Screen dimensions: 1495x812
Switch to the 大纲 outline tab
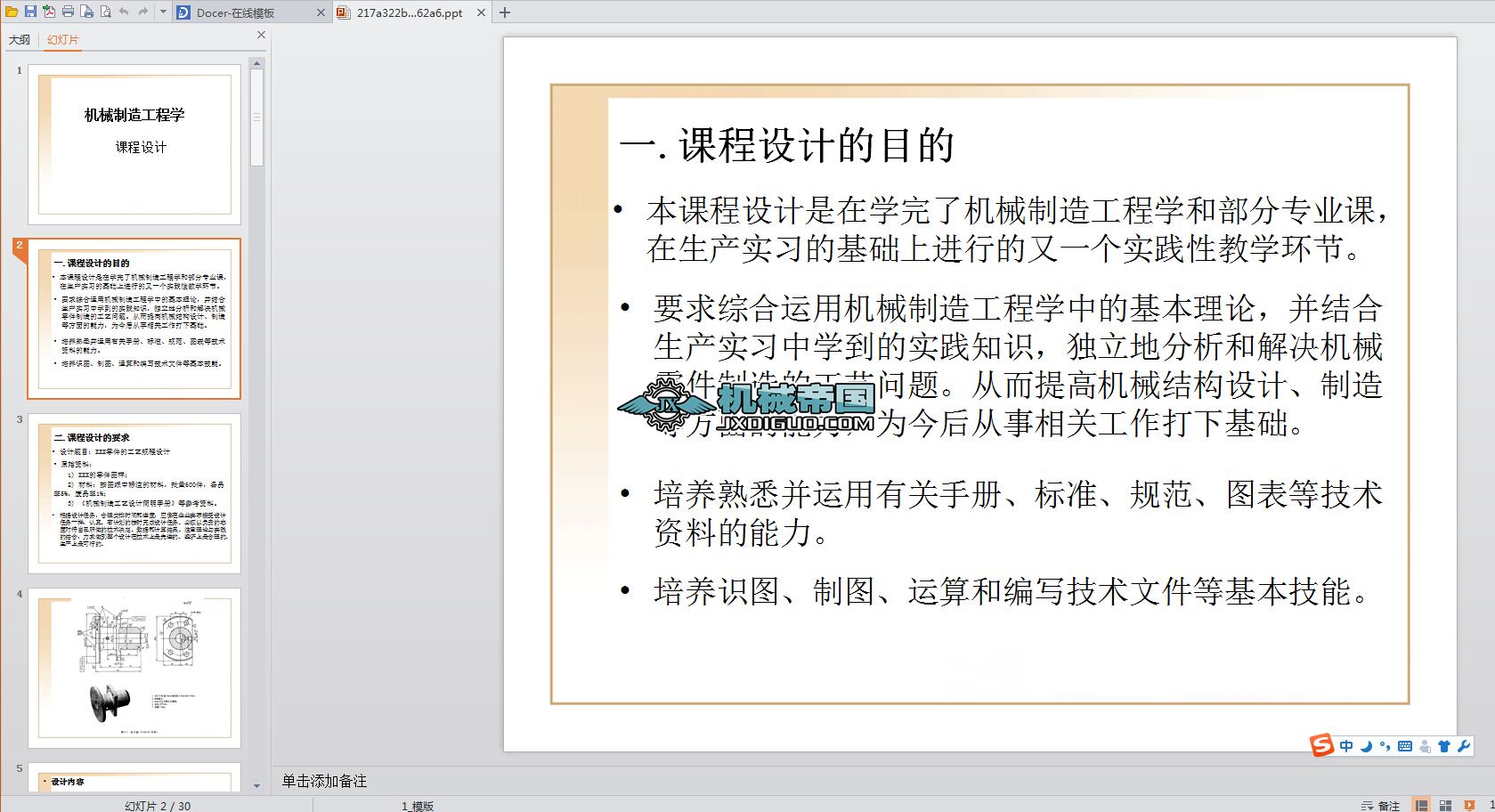tap(20, 39)
